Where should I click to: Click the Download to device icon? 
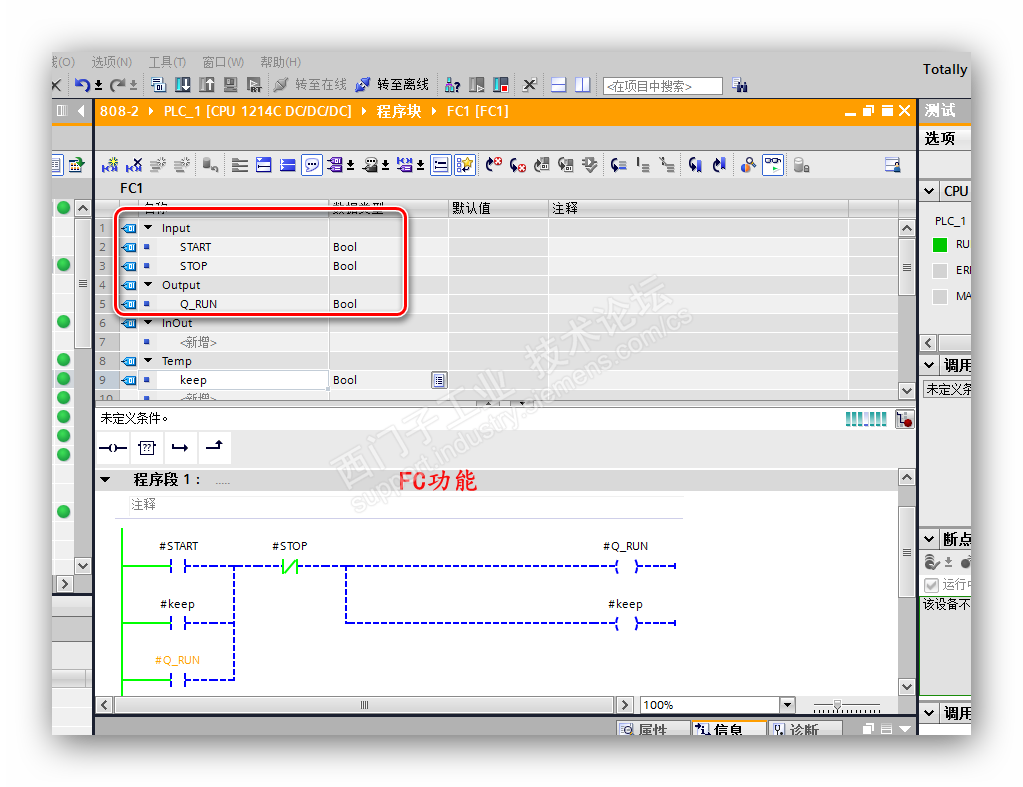(x=183, y=85)
